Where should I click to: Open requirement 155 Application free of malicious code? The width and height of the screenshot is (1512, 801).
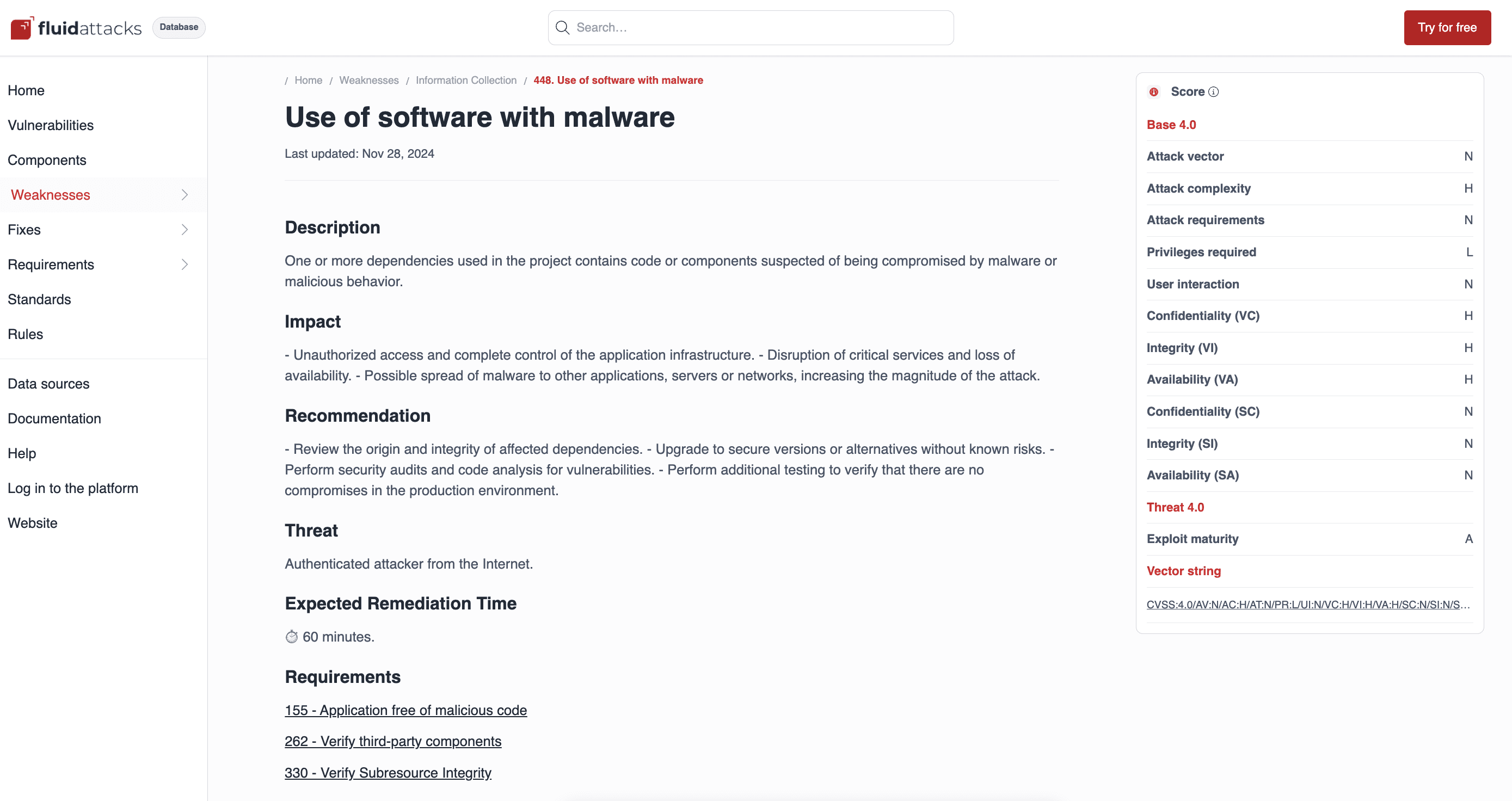coord(405,710)
